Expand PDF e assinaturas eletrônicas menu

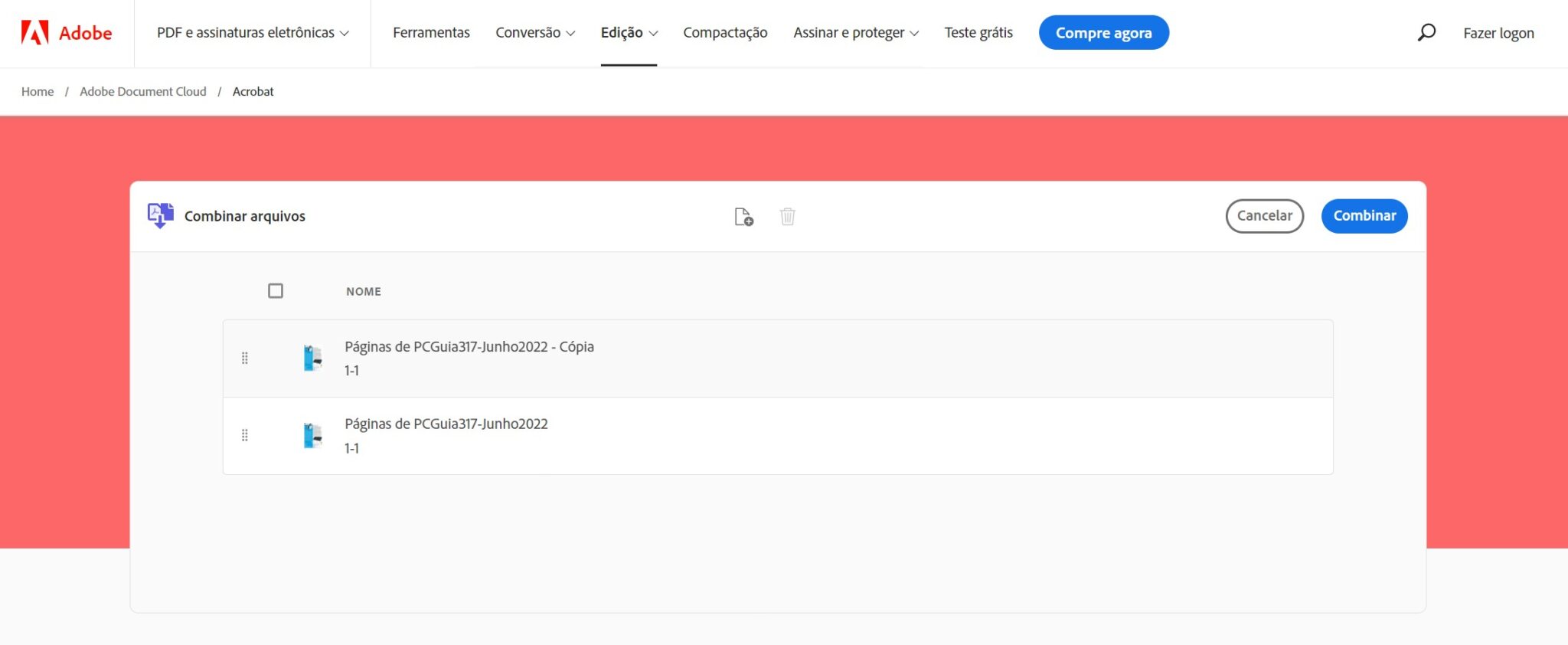pos(253,33)
